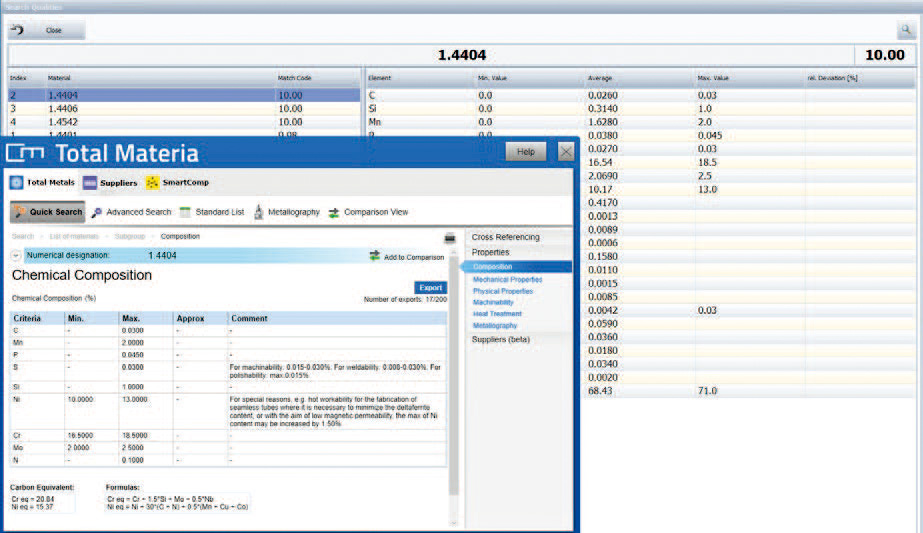Click the back arrow icon beside Close

point(17,29)
